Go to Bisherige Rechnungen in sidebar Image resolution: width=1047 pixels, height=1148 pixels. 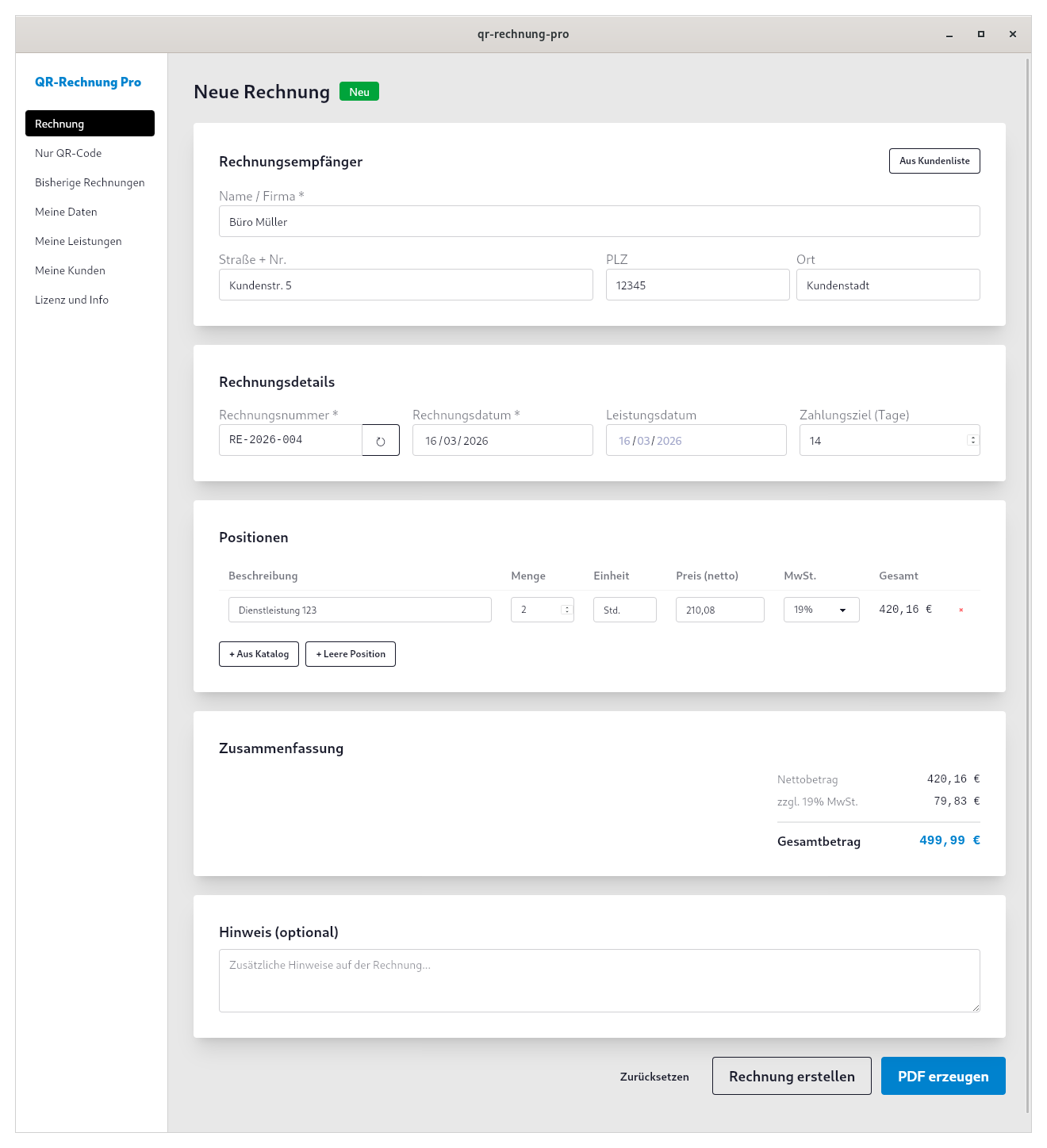click(90, 182)
